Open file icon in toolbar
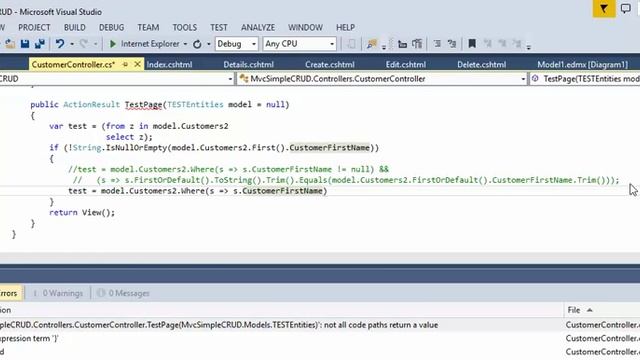 click(x=10, y=44)
